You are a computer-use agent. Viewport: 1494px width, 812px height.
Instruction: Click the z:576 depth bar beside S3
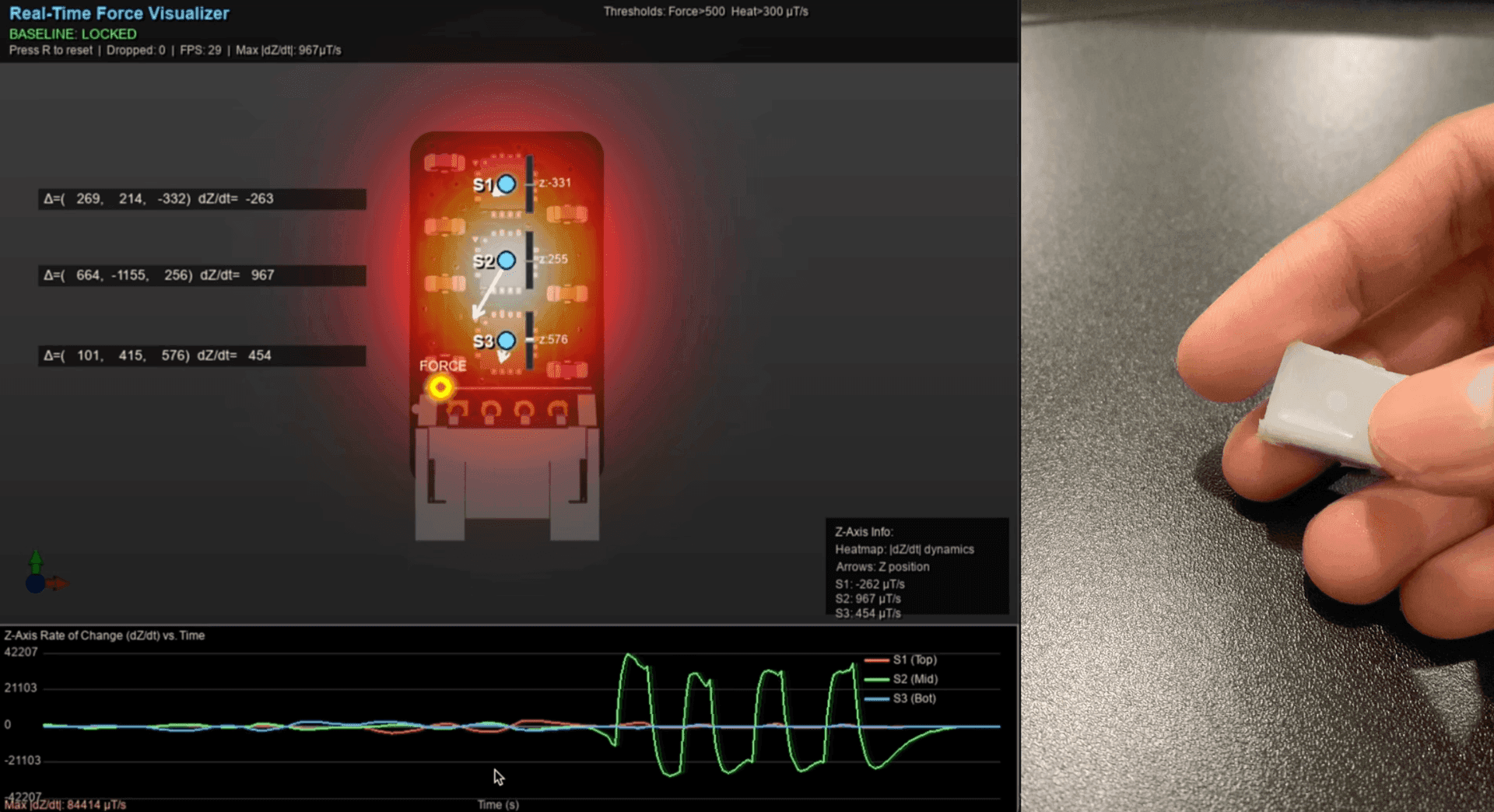pyautogui.click(x=531, y=340)
